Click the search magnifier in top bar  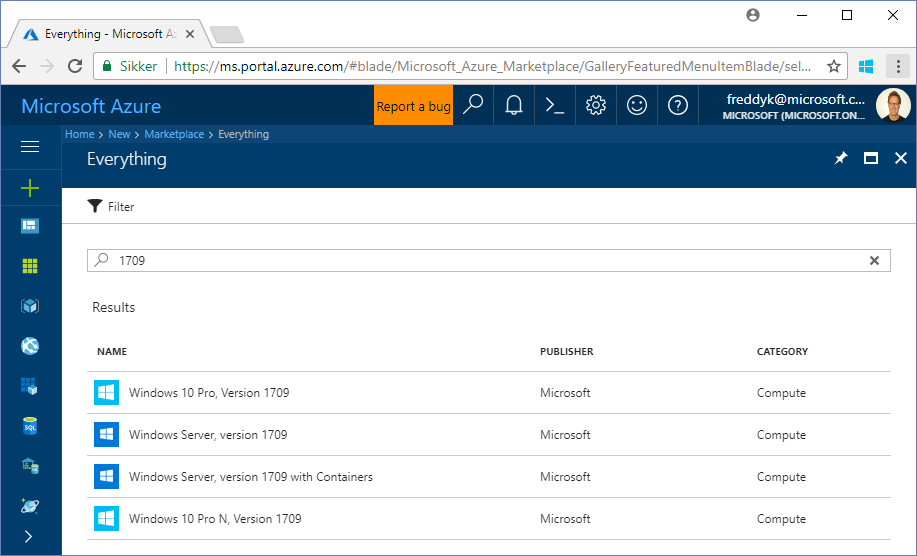tap(473, 105)
